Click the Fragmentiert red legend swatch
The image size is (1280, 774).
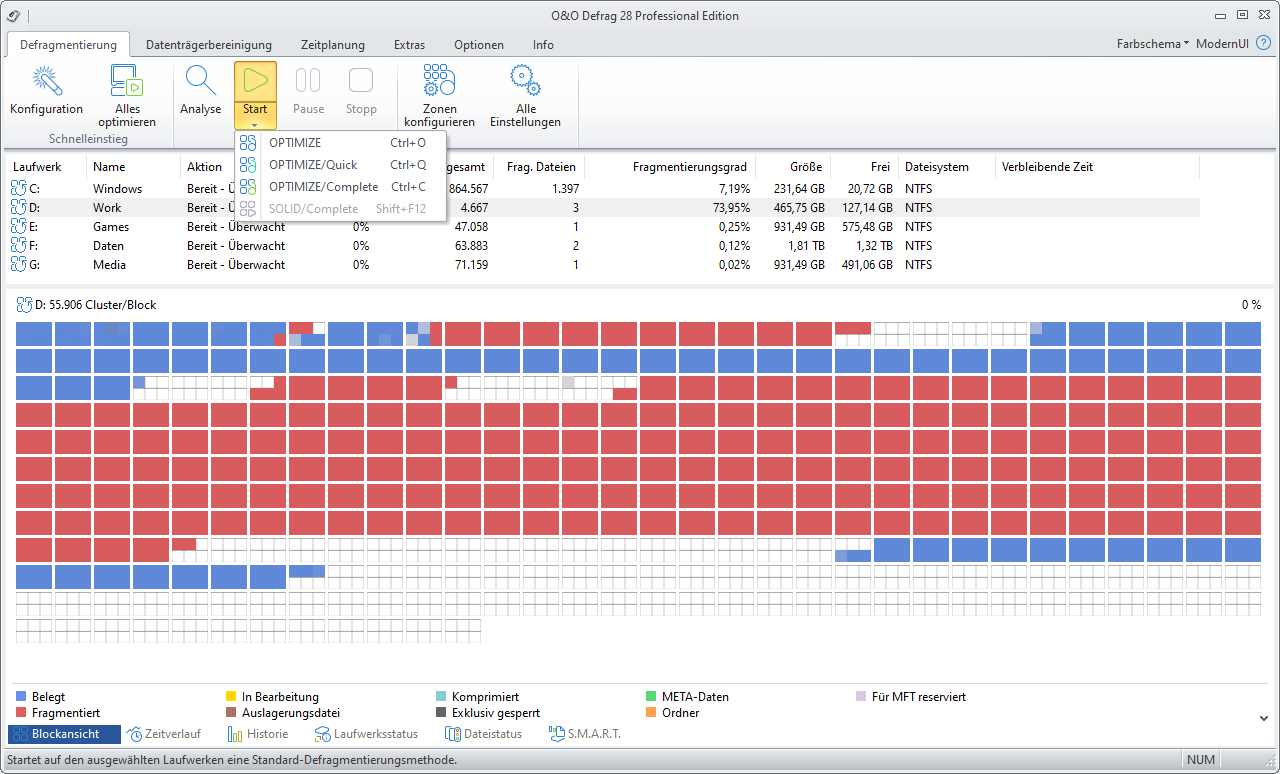(x=21, y=713)
